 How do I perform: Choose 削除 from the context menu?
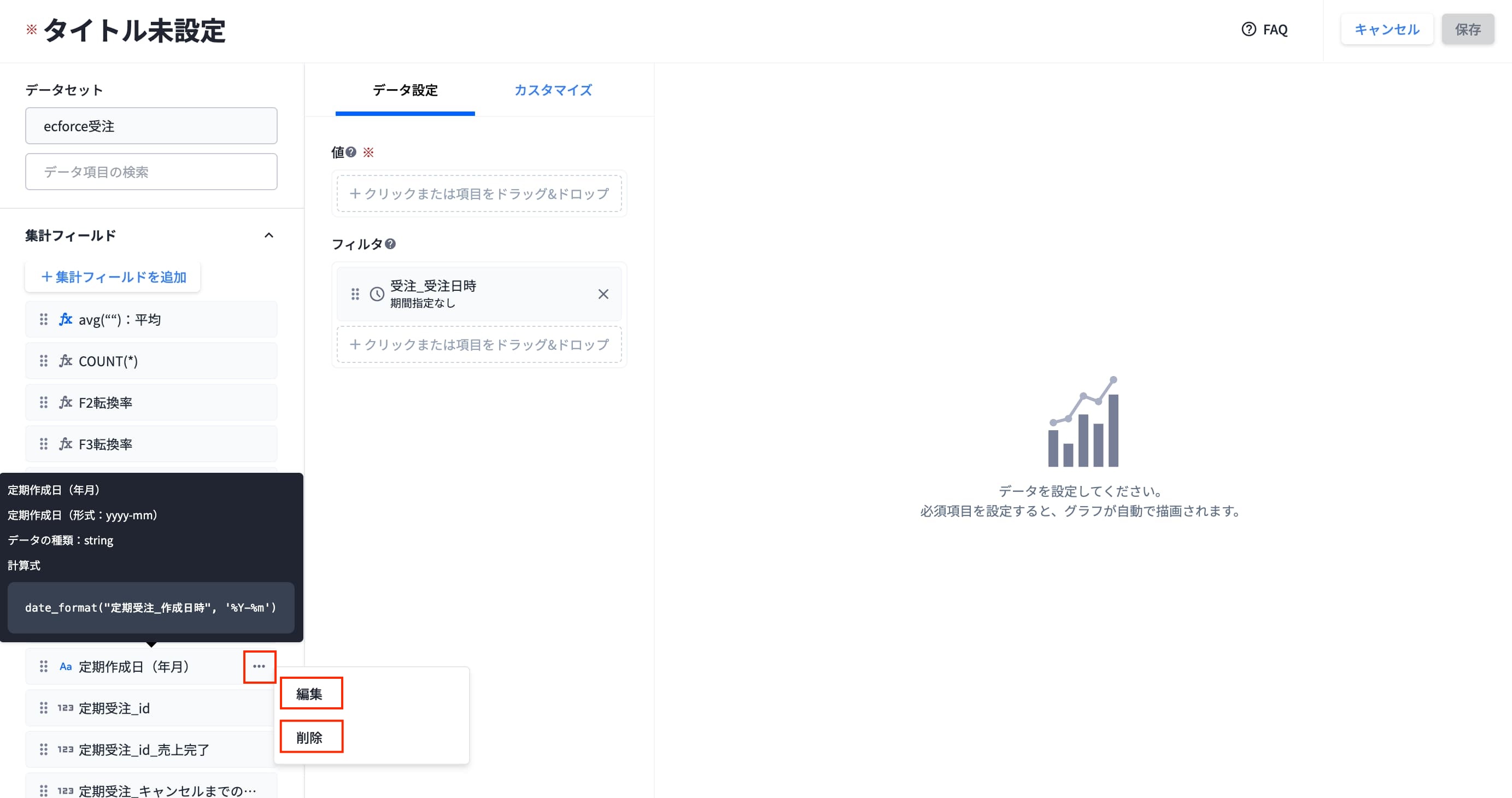click(x=310, y=737)
